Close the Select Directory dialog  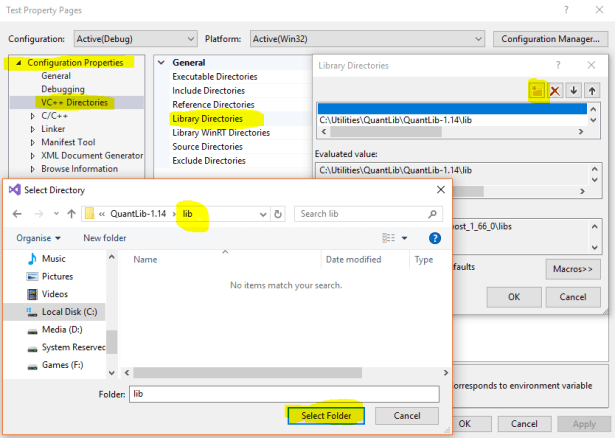pyautogui.click(x=441, y=190)
